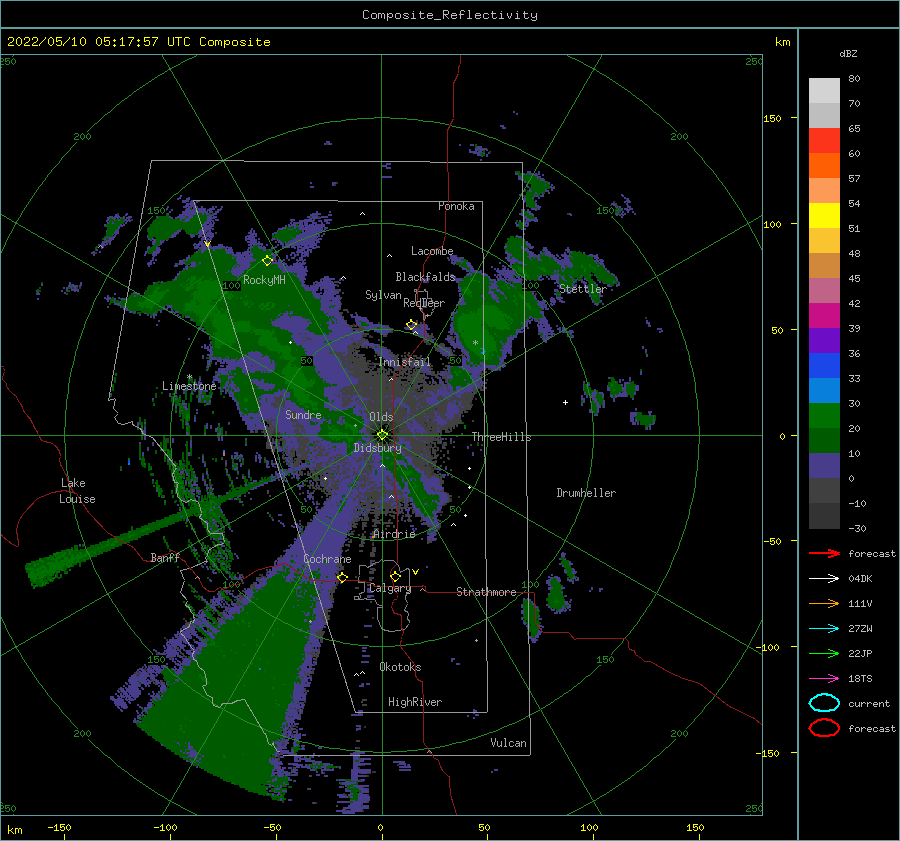Click the Composite_Reflectivity title text
This screenshot has width=900, height=841.
[x=450, y=15]
